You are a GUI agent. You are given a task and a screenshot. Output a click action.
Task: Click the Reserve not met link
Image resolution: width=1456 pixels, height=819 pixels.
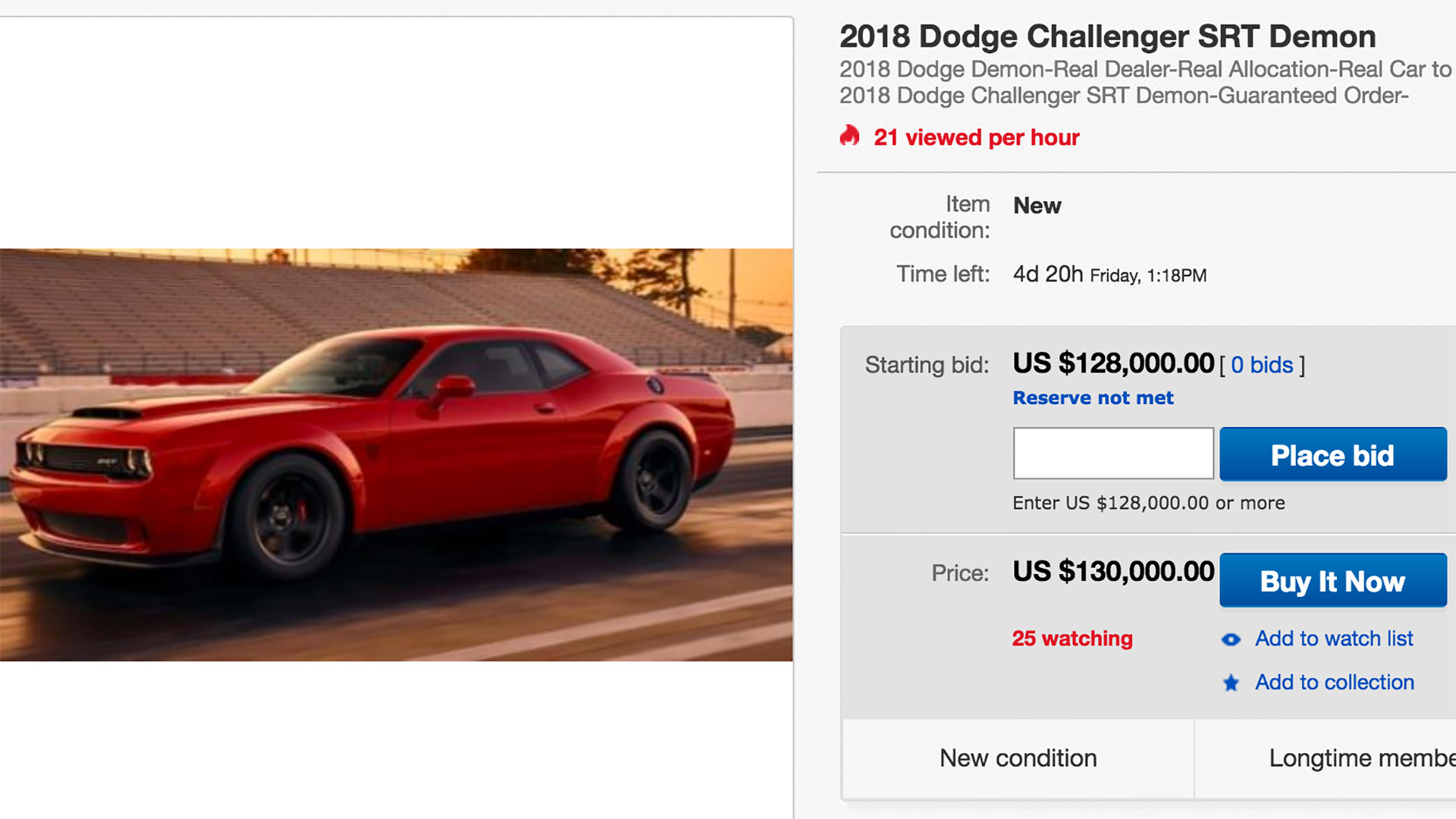1093,398
